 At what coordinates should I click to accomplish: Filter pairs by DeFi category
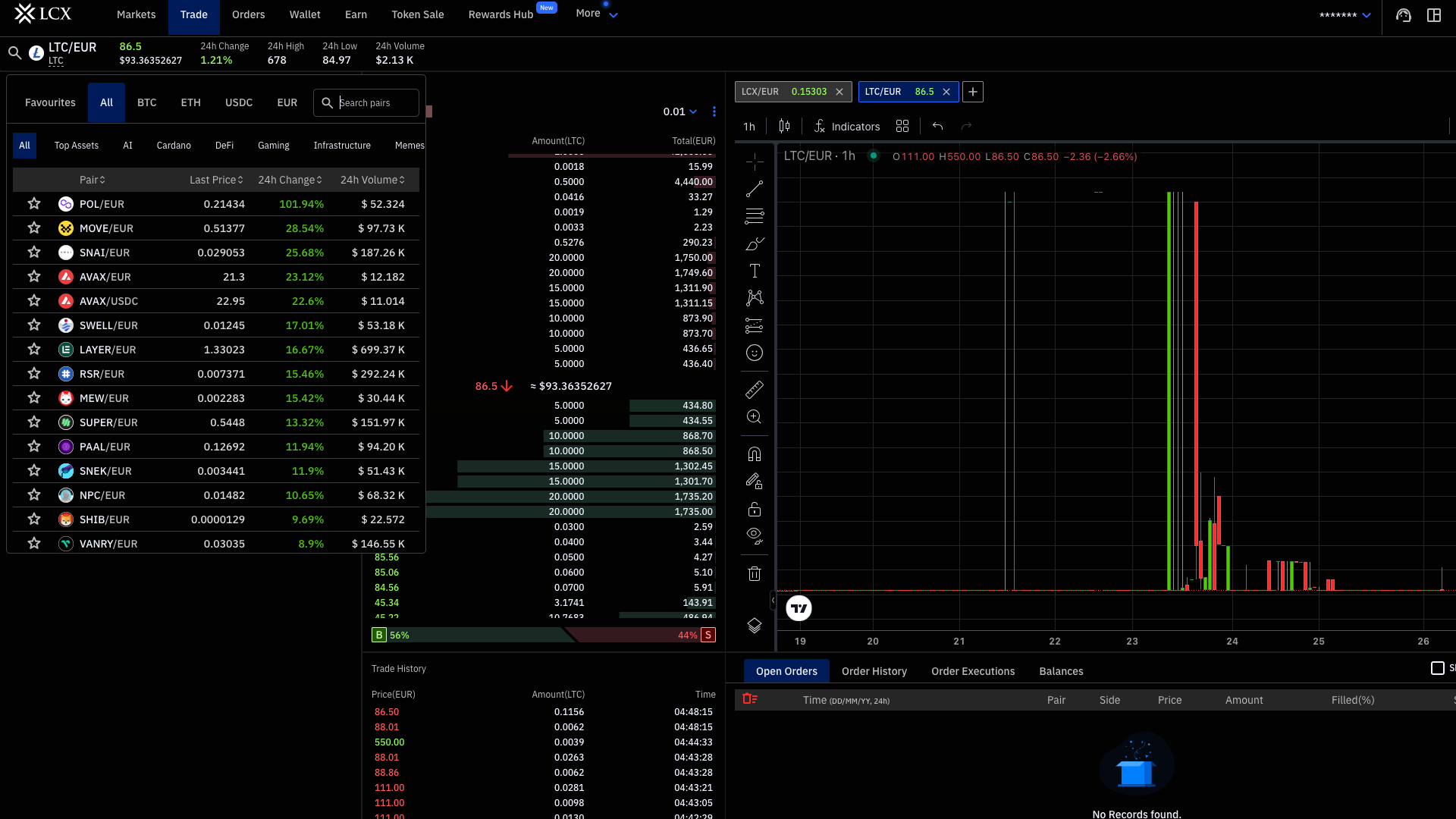pos(224,146)
